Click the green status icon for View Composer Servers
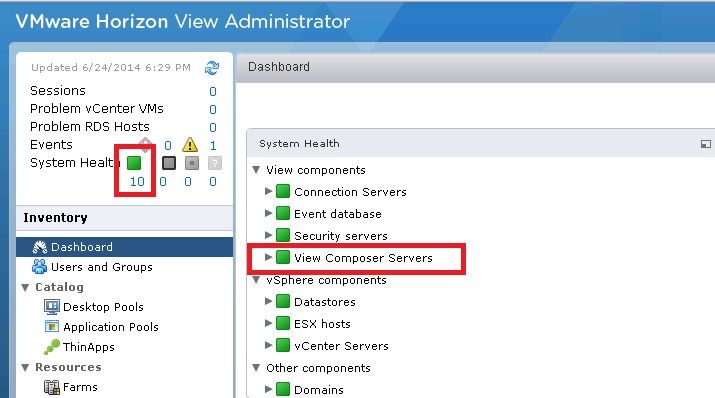This screenshot has width=715, height=398. point(283,258)
